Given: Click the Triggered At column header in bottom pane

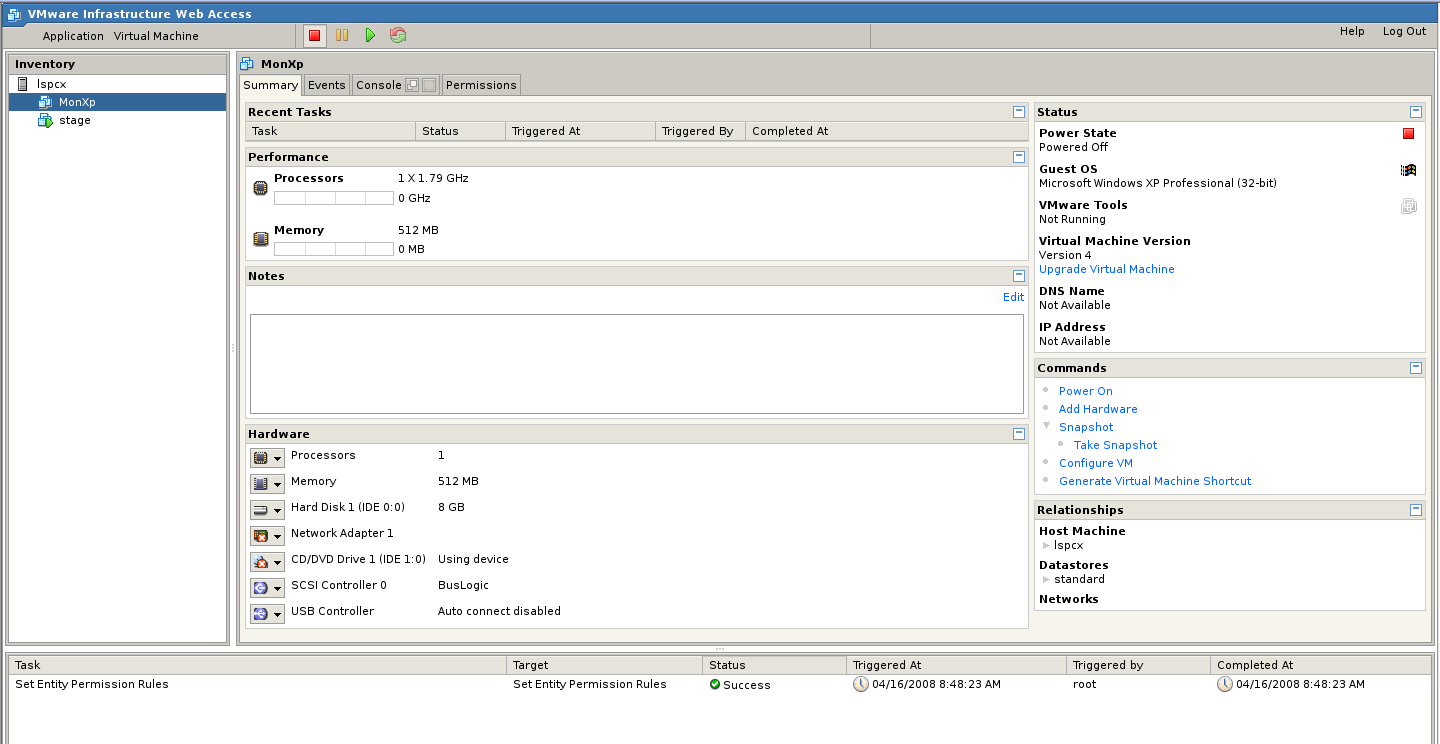Looking at the screenshot, I should pyautogui.click(x=956, y=665).
